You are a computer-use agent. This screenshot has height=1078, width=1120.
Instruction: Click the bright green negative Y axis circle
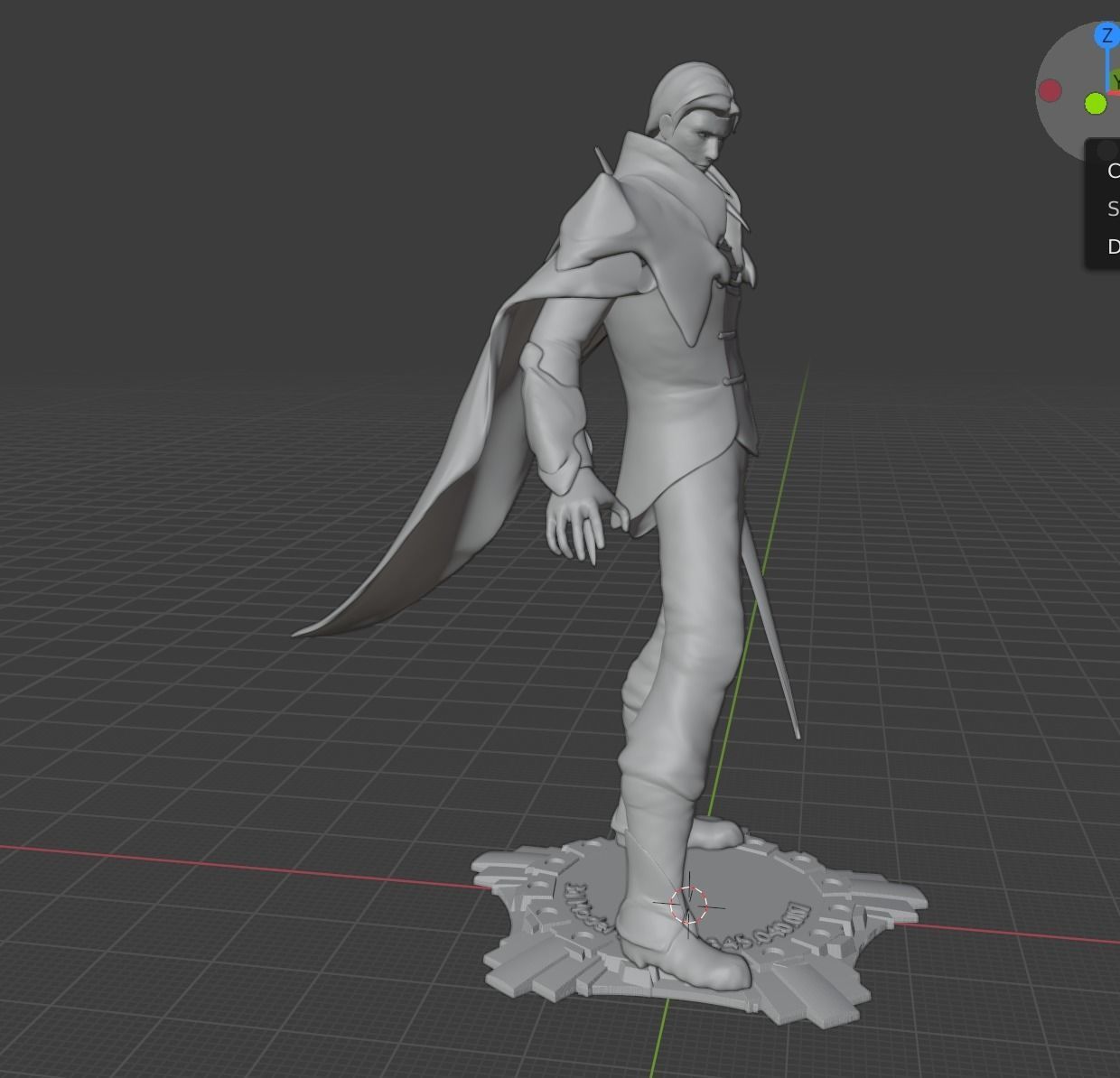[1096, 104]
